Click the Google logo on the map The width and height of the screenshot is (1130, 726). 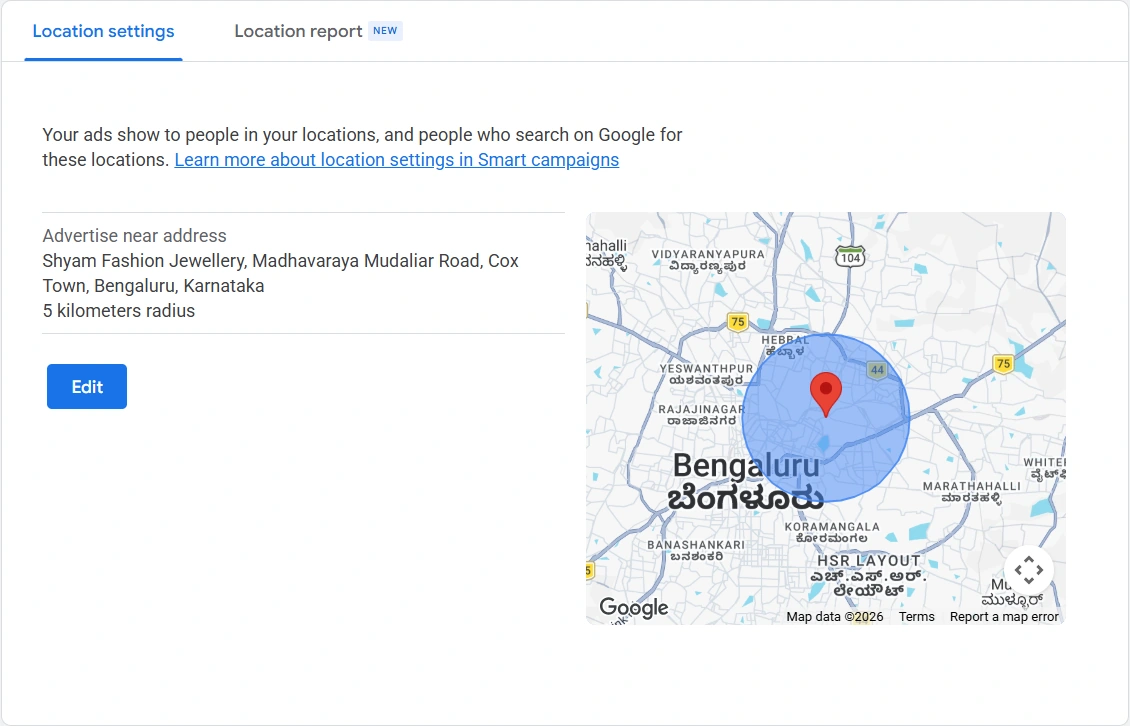tap(634, 608)
